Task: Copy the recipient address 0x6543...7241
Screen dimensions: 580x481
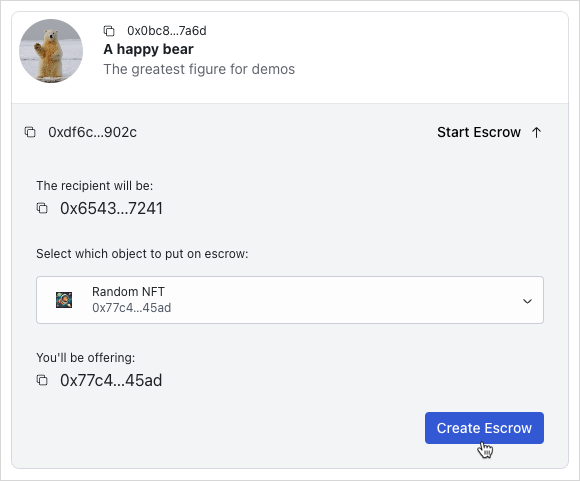Action: click(x=42, y=208)
